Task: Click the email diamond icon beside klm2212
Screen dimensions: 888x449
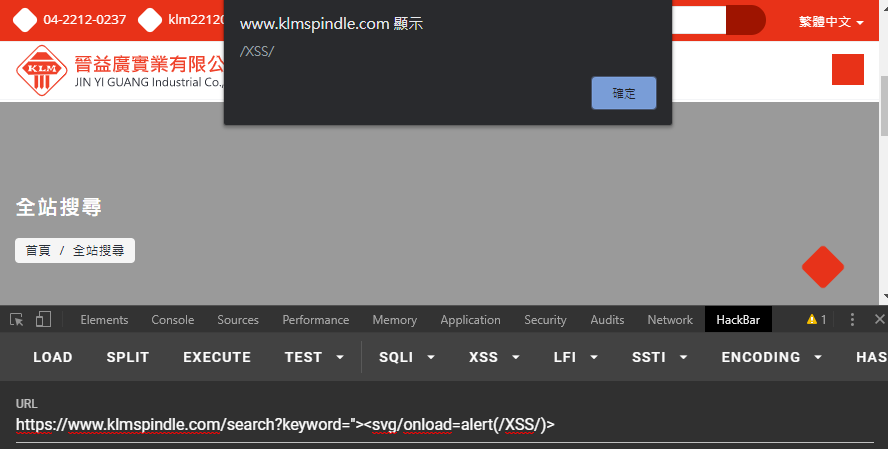Action: click(x=150, y=20)
